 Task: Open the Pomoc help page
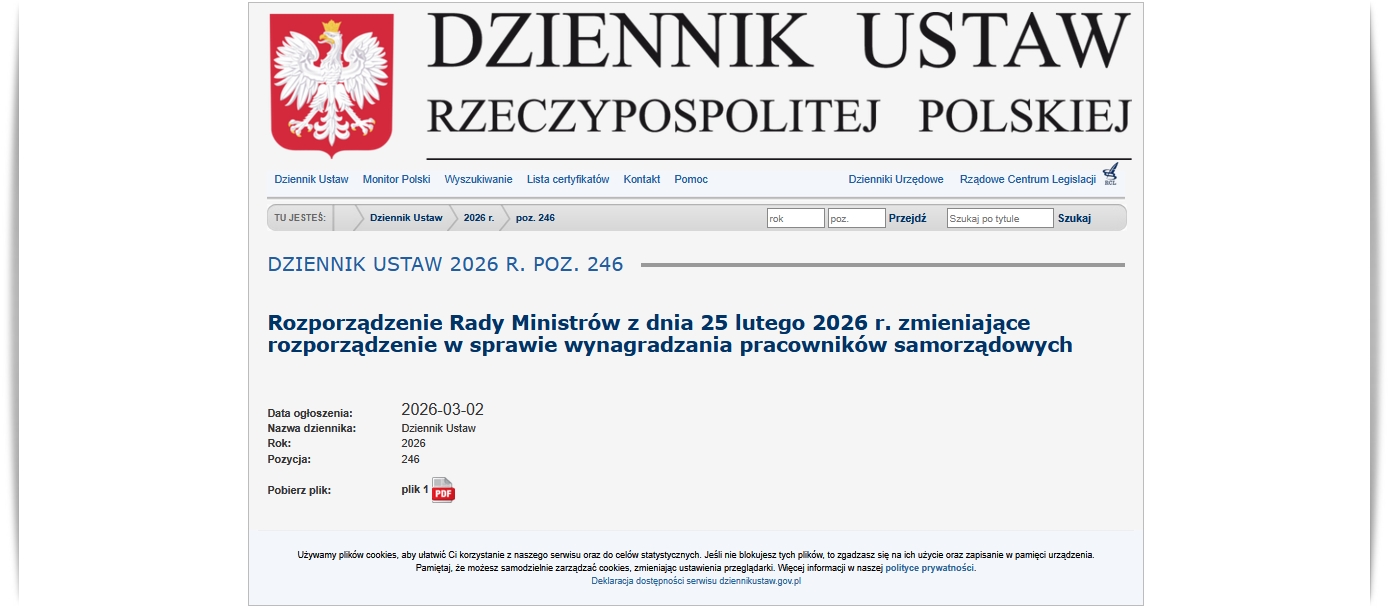click(690, 180)
